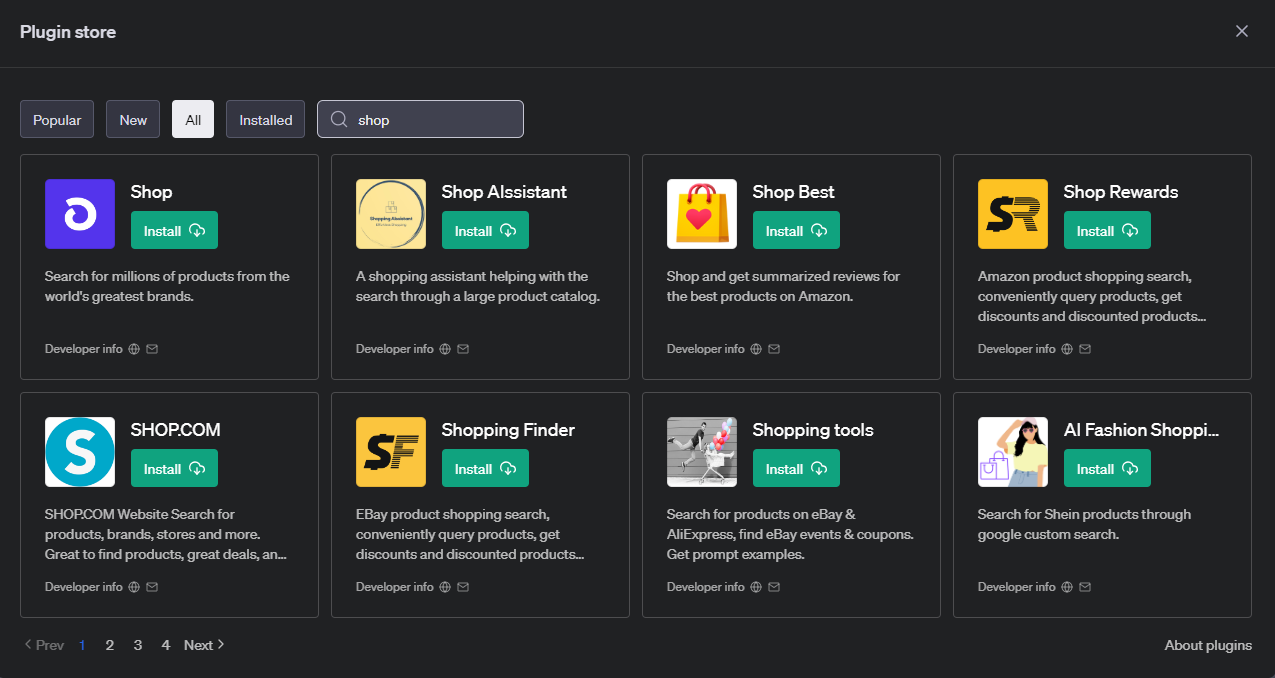The width and height of the screenshot is (1275, 678).
Task: Open developer website globe for AI Fashion Shopping
Action: click(x=1067, y=587)
